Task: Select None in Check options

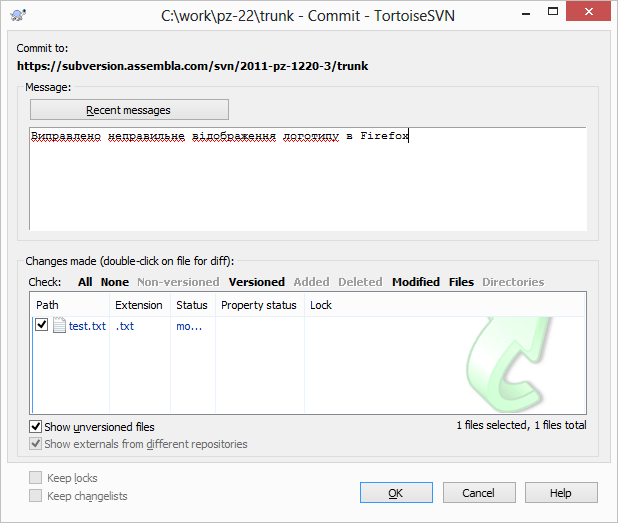Action: tap(115, 282)
